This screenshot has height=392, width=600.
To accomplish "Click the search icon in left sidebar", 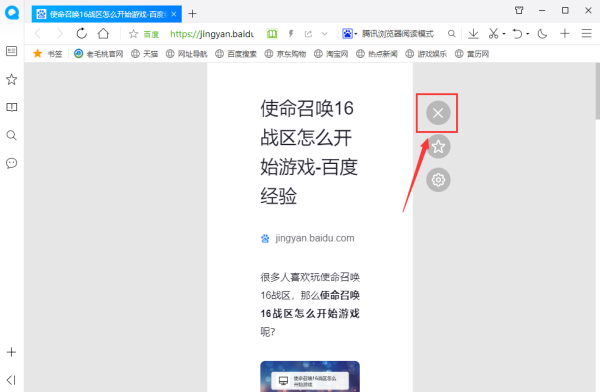I will [x=12, y=135].
